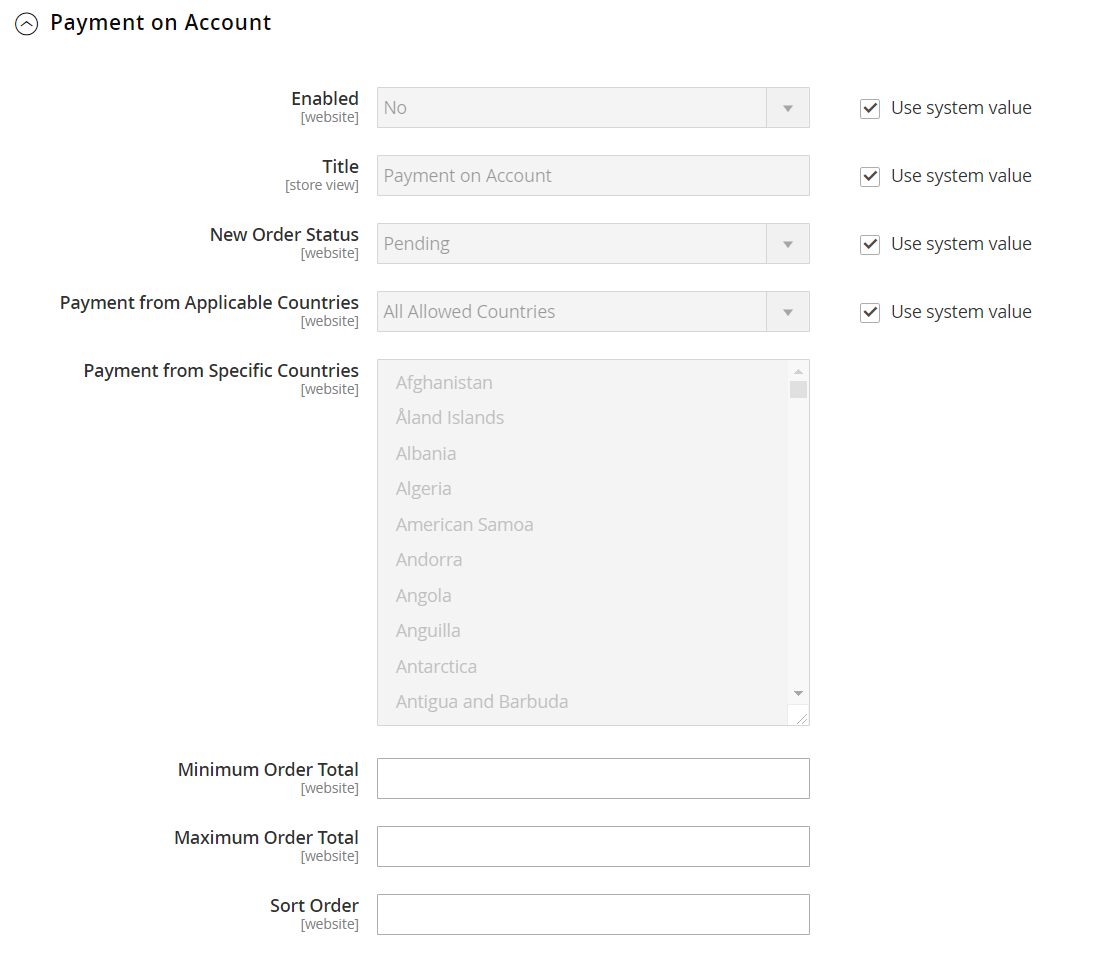The image size is (1118, 959).
Task: Click the circular chevron icon next to the section title
Action: pyautogui.click(x=26, y=23)
